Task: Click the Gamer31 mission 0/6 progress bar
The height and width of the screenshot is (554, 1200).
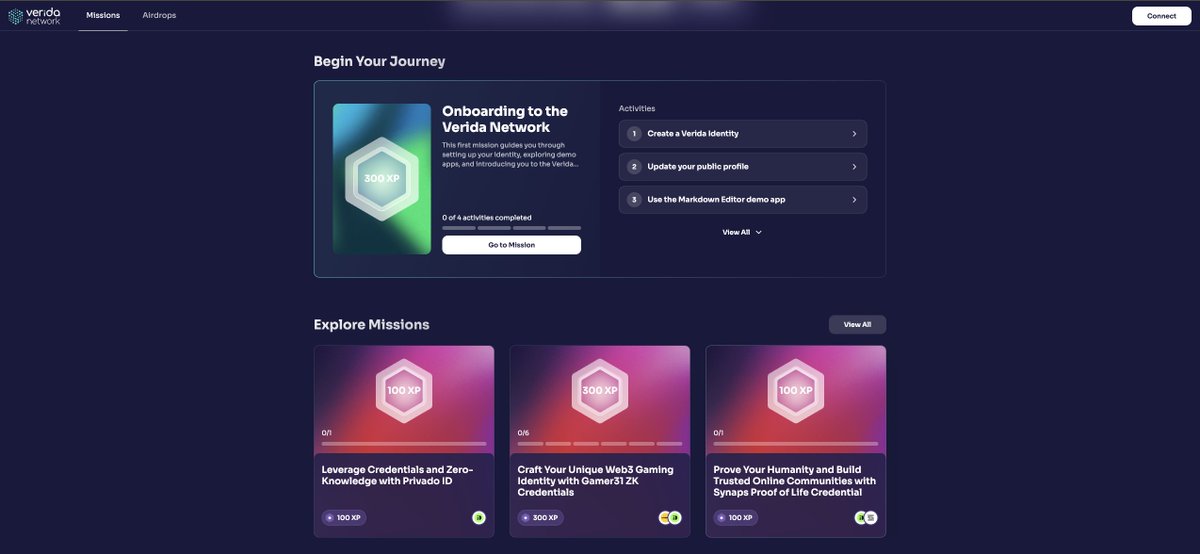Action: pyautogui.click(x=600, y=443)
